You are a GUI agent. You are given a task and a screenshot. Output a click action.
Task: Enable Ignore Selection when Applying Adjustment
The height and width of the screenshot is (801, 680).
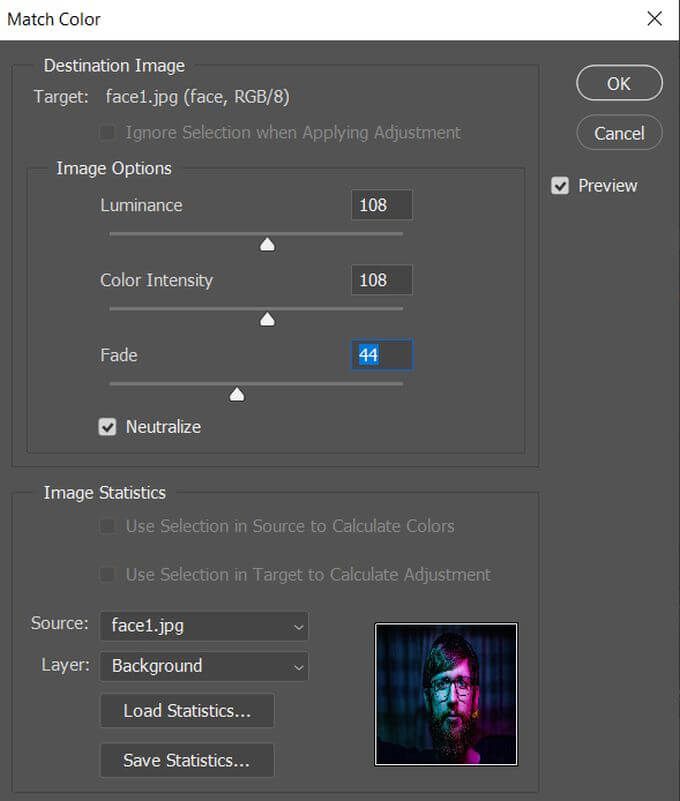108,132
